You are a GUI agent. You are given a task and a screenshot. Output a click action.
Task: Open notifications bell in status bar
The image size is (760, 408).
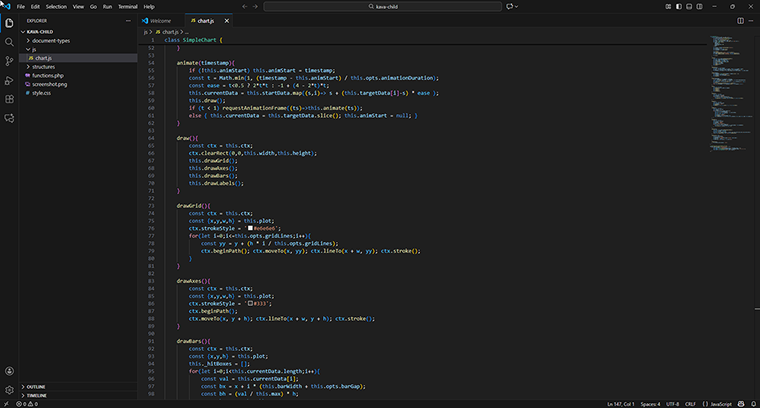pos(753,404)
